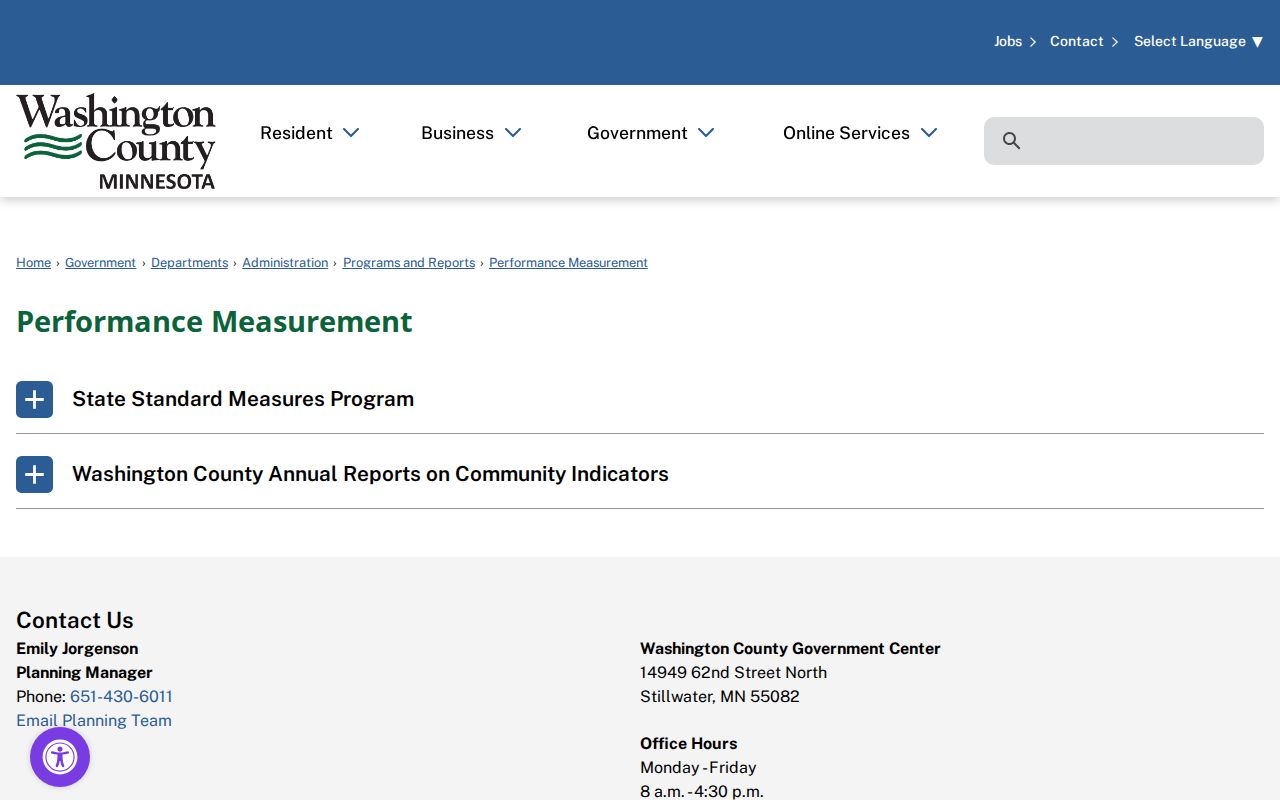
Task: Click the name Emily Jorgenson
Action: pos(77,649)
